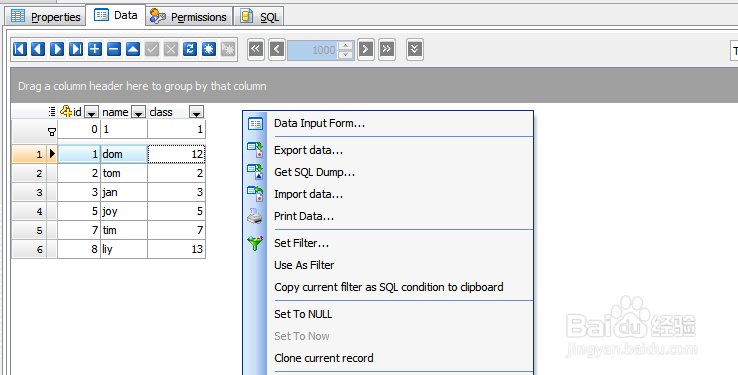The height and width of the screenshot is (375, 738).
Task: Click the filter row funnel icon
Action: tap(52, 132)
